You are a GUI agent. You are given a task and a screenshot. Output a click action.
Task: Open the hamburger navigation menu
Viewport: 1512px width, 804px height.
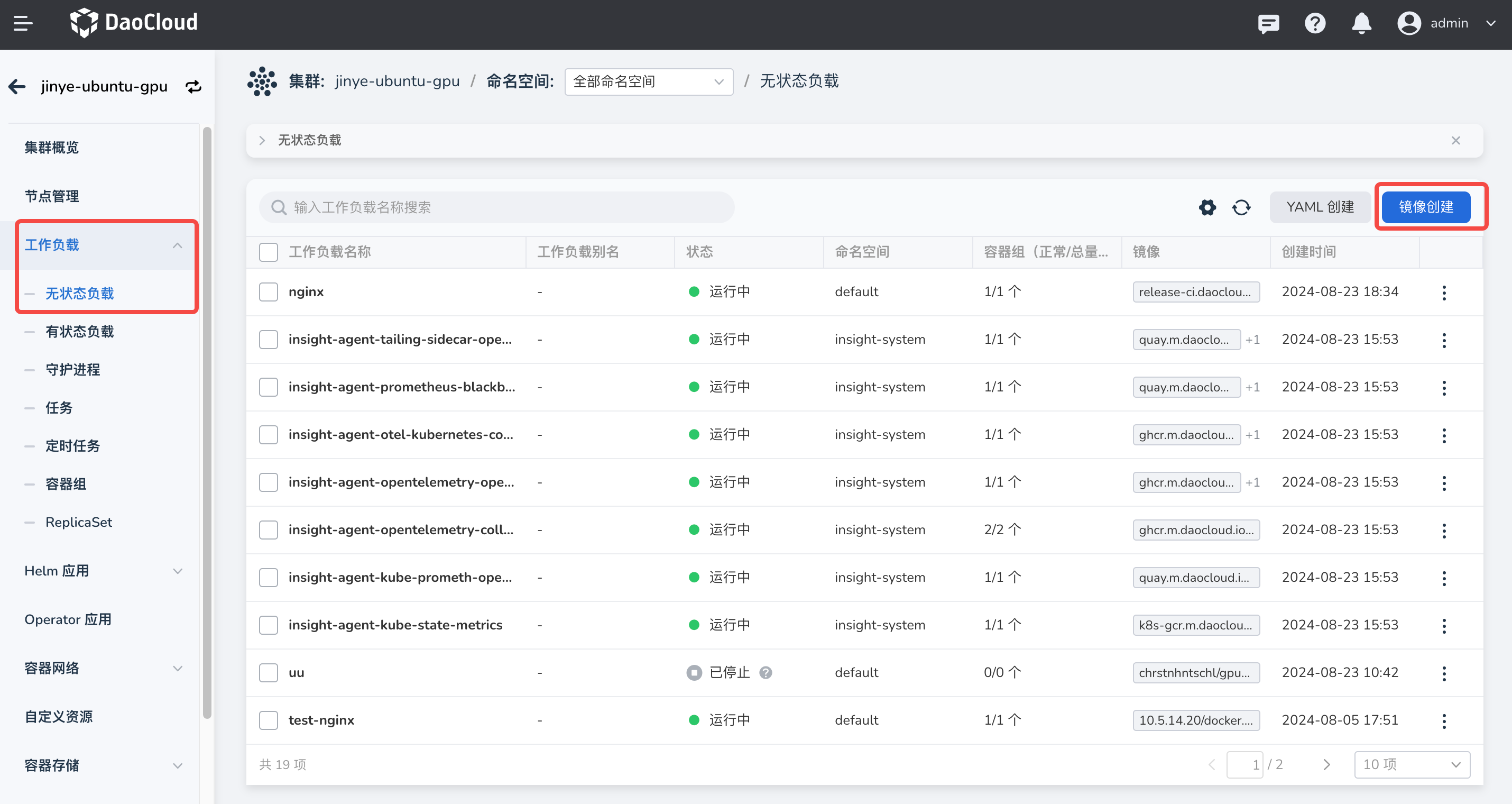(23, 23)
